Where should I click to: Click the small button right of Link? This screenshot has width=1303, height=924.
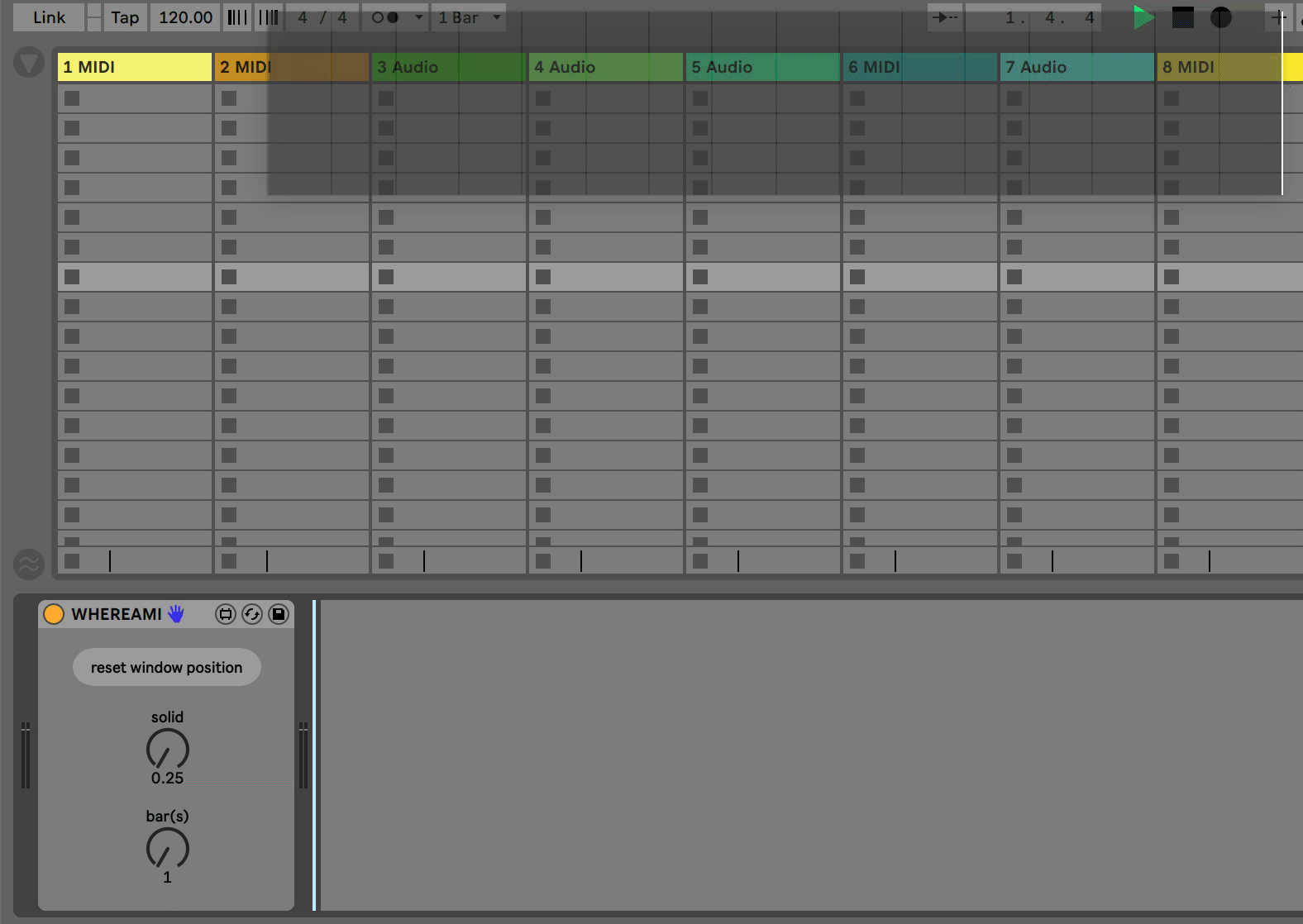click(x=94, y=17)
